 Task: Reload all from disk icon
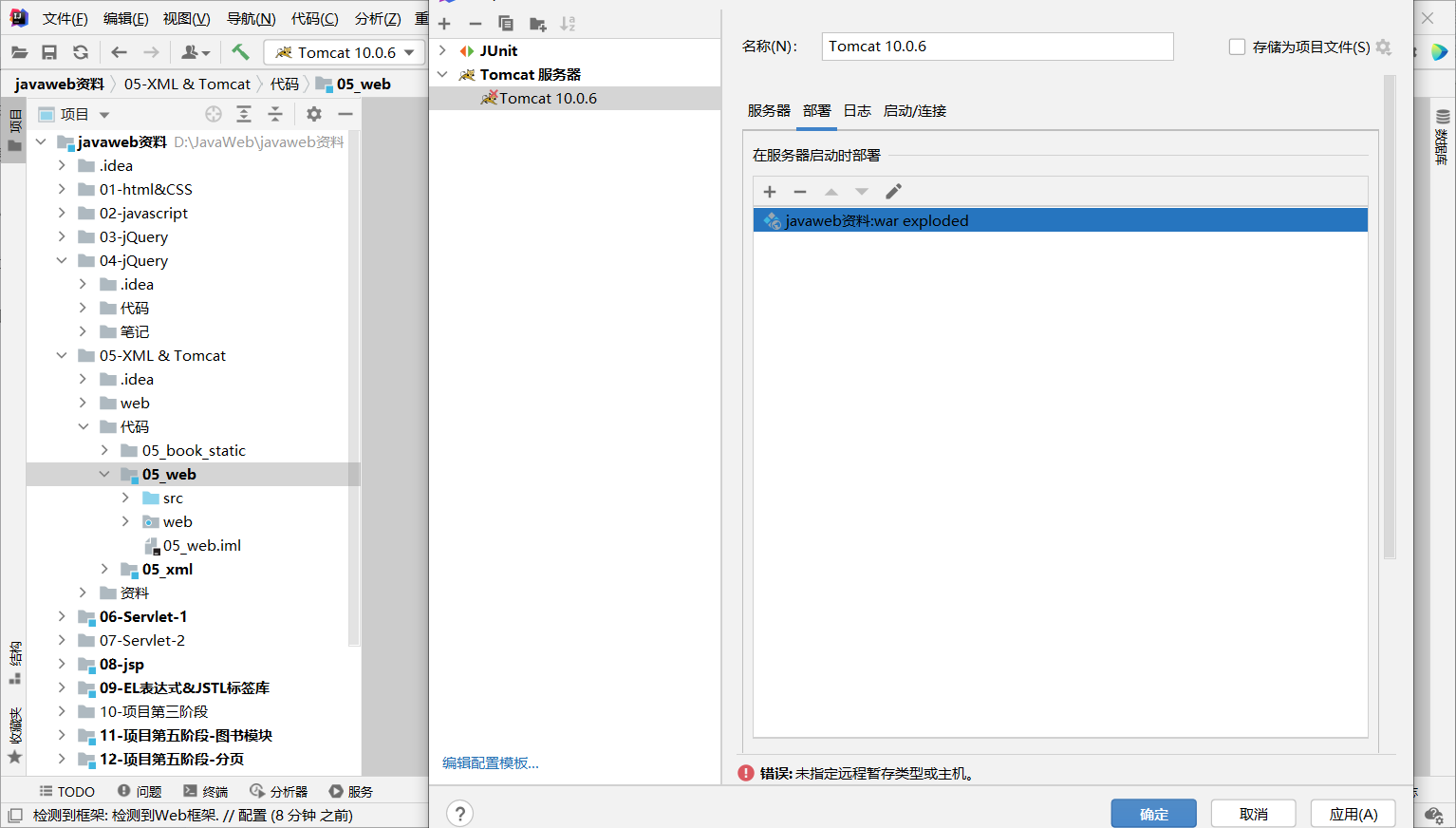(81, 52)
